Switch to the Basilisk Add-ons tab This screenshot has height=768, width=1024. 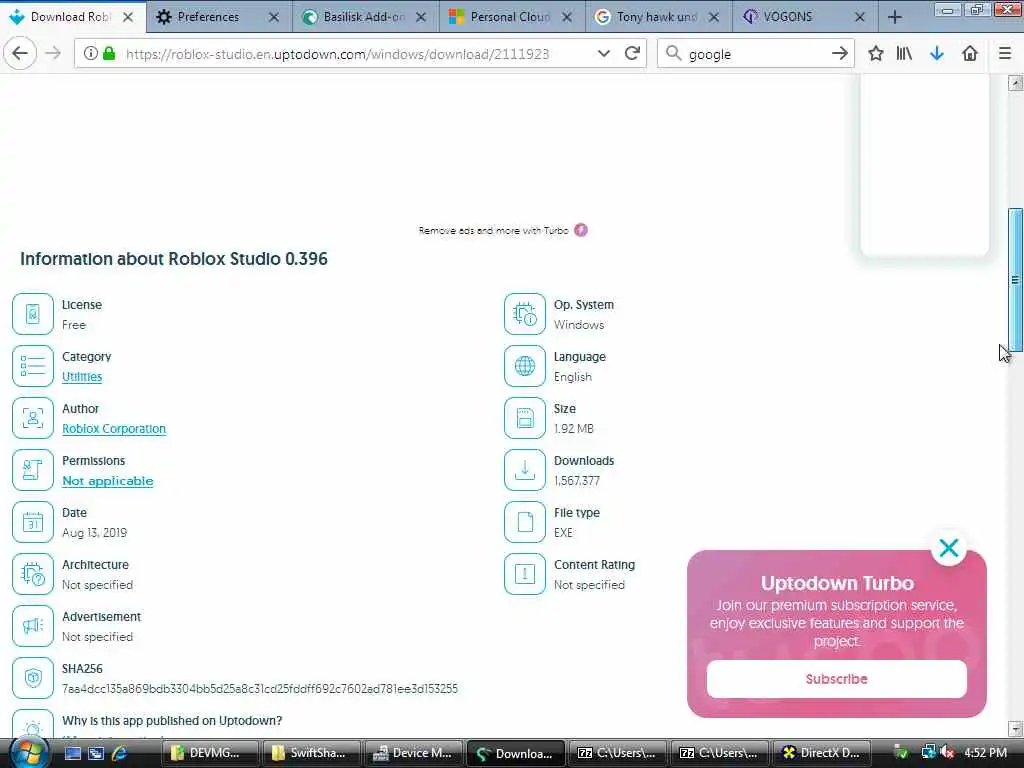point(364,17)
